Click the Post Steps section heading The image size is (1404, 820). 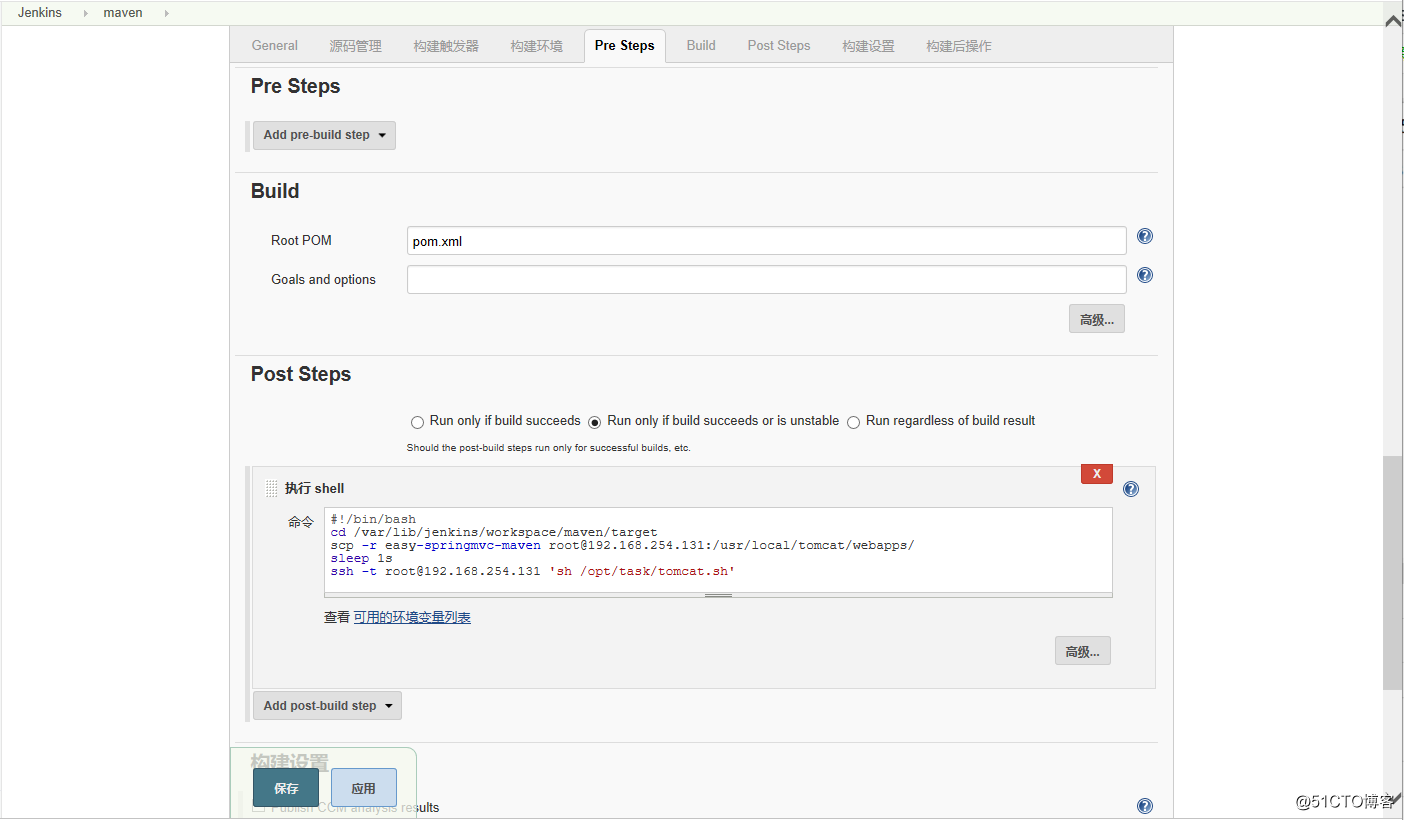coord(301,374)
